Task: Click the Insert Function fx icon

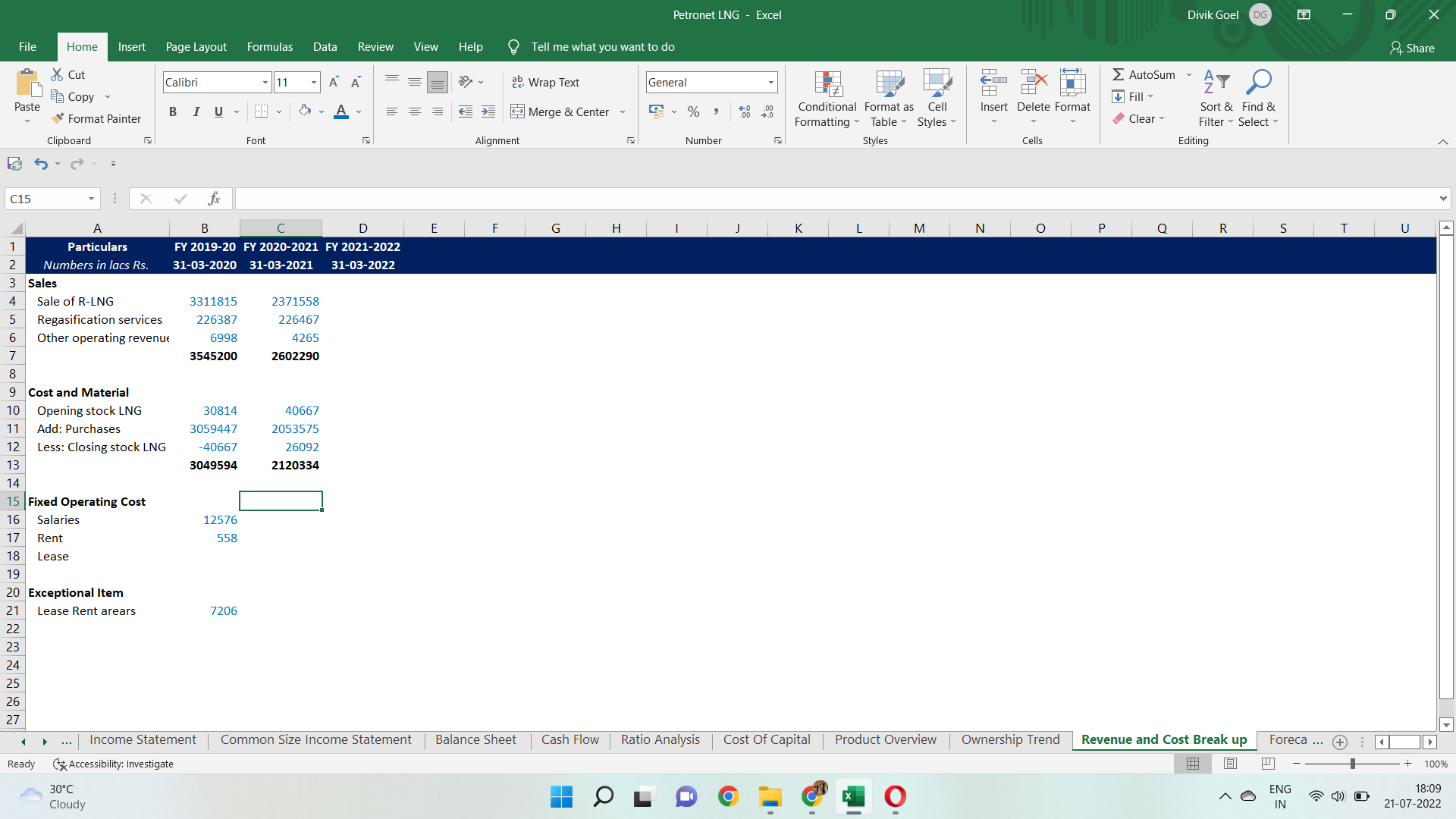Action: click(x=214, y=199)
